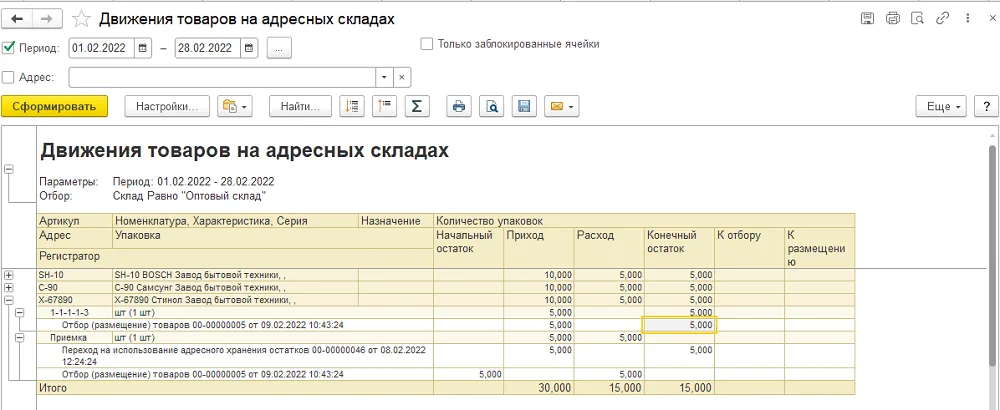Open calendar for end date 28.02.2022

click(249, 48)
